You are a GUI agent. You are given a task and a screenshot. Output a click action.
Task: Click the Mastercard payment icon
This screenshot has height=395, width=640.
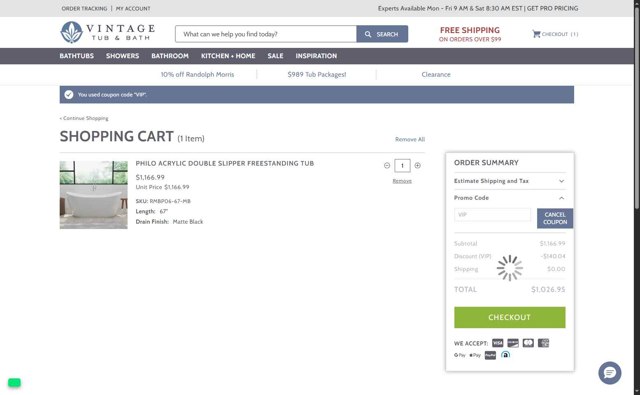[x=528, y=343]
